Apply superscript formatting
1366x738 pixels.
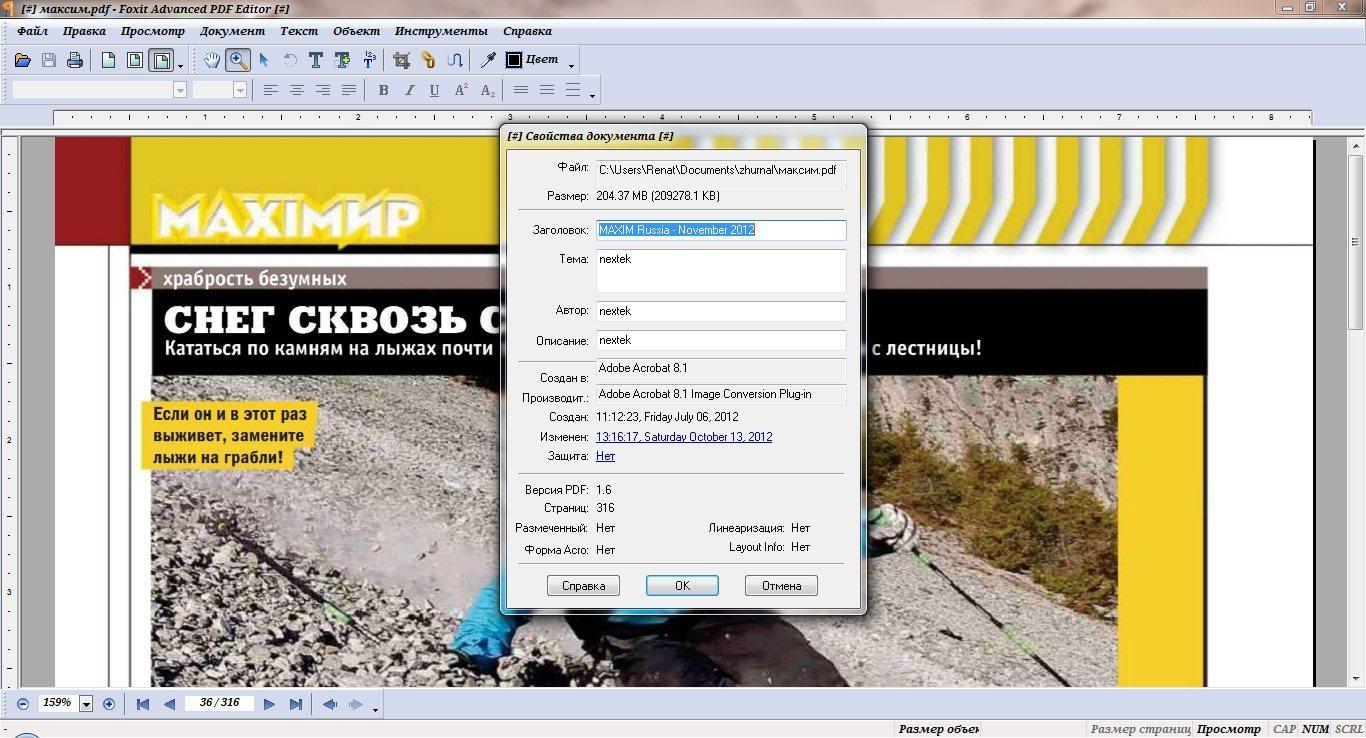461,90
